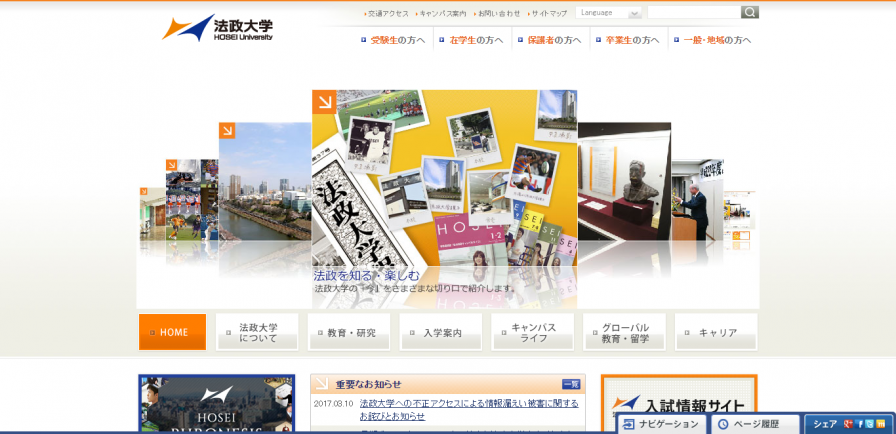Viewport: 896px width, 434px height.
Task: Click arrow icon beside 重要なお知らせ heading
Action: [322, 383]
